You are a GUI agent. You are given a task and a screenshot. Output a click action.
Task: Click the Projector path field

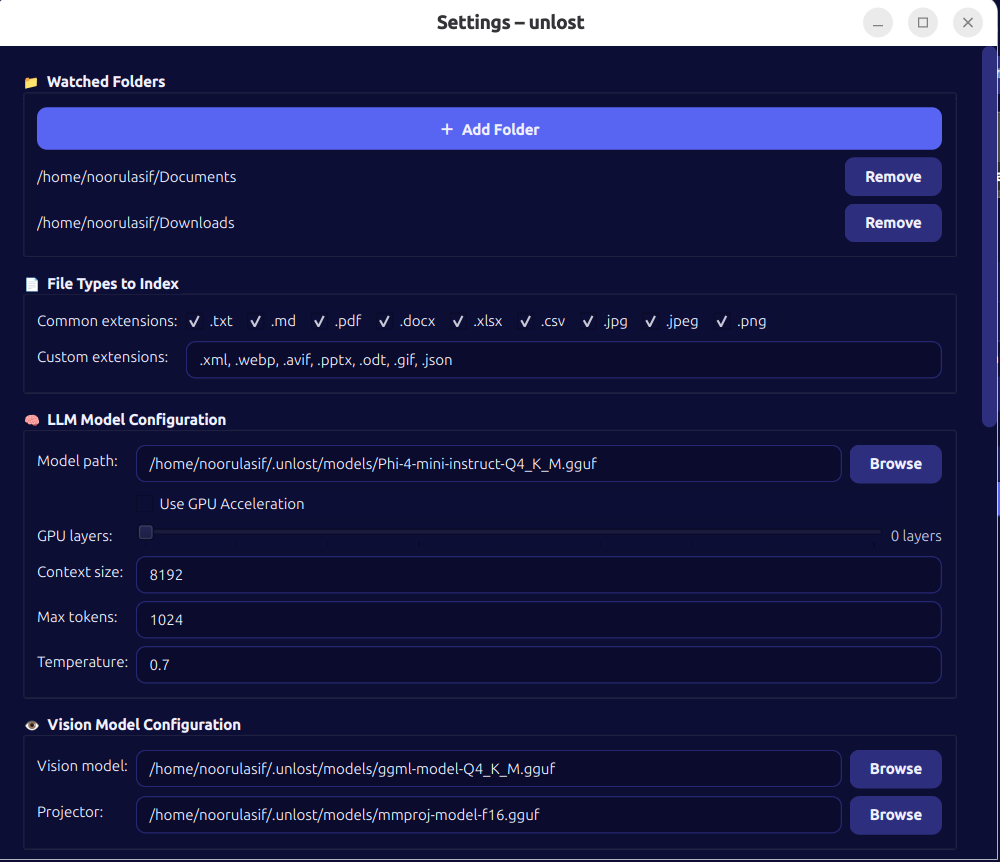point(489,815)
